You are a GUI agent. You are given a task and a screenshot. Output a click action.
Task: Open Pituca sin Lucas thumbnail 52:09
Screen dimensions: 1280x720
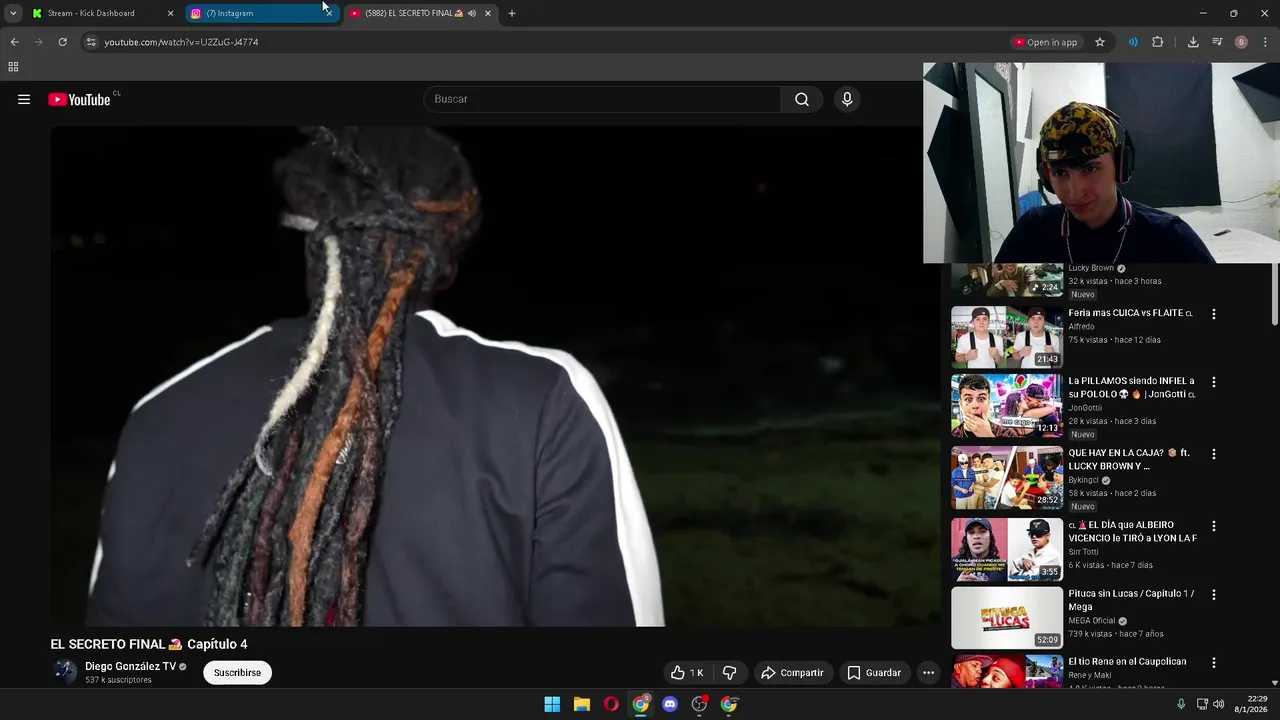pos(1006,617)
